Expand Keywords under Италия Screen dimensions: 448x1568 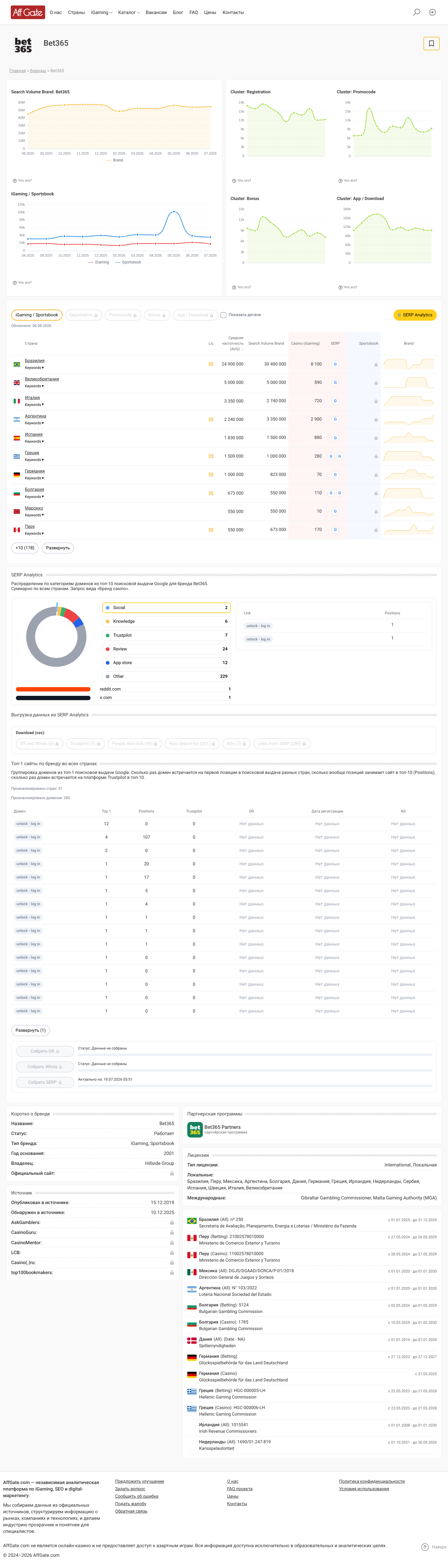[x=34, y=405]
